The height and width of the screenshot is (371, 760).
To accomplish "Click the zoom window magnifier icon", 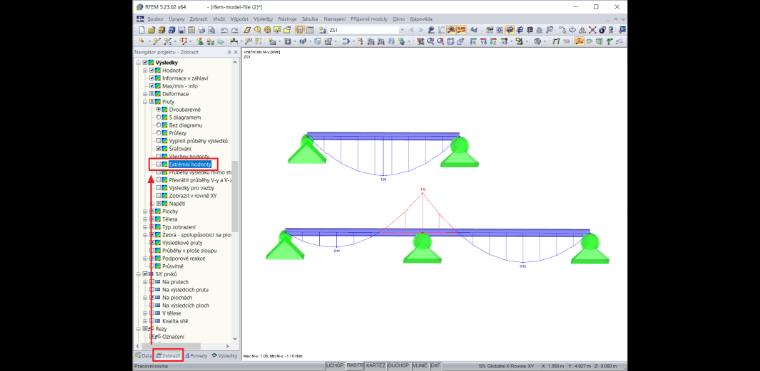I will [430, 41].
